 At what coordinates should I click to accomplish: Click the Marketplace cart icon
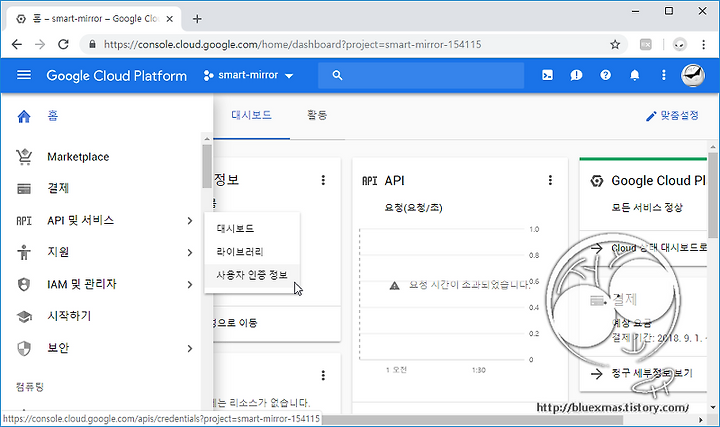pyautogui.click(x=24, y=157)
